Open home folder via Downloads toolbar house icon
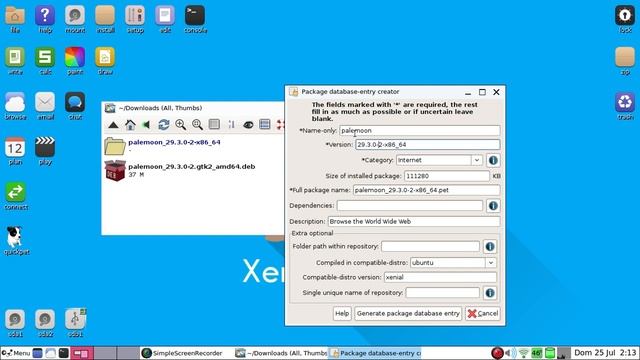Screen dimensions: 640x360 click(x=130, y=124)
